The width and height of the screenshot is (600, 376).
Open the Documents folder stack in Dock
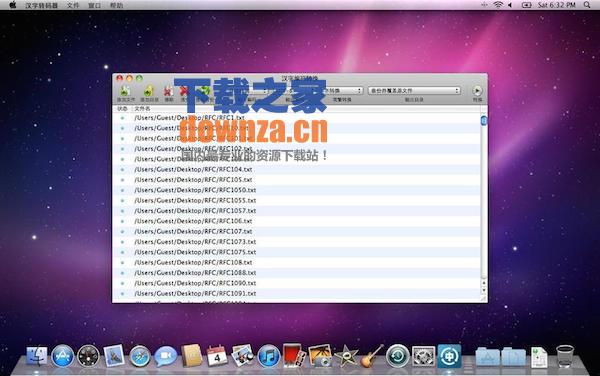pos(514,356)
